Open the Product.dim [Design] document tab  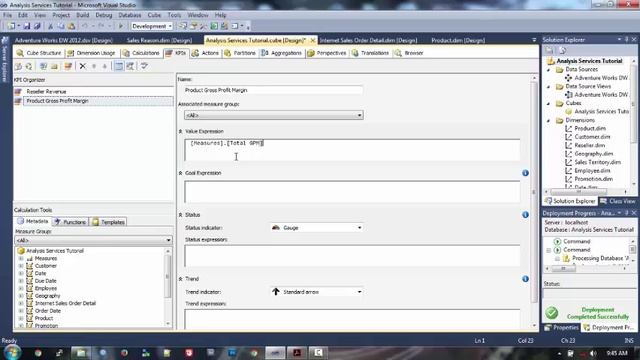click(x=458, y=40)
